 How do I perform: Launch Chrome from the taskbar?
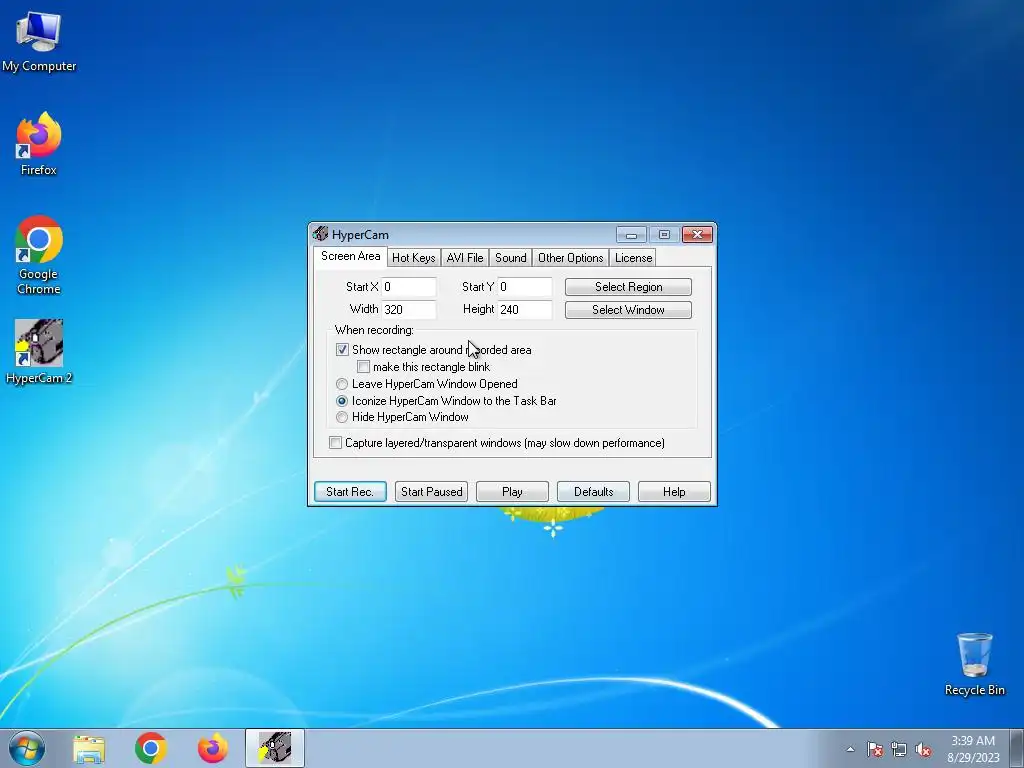tap(151, 748)
